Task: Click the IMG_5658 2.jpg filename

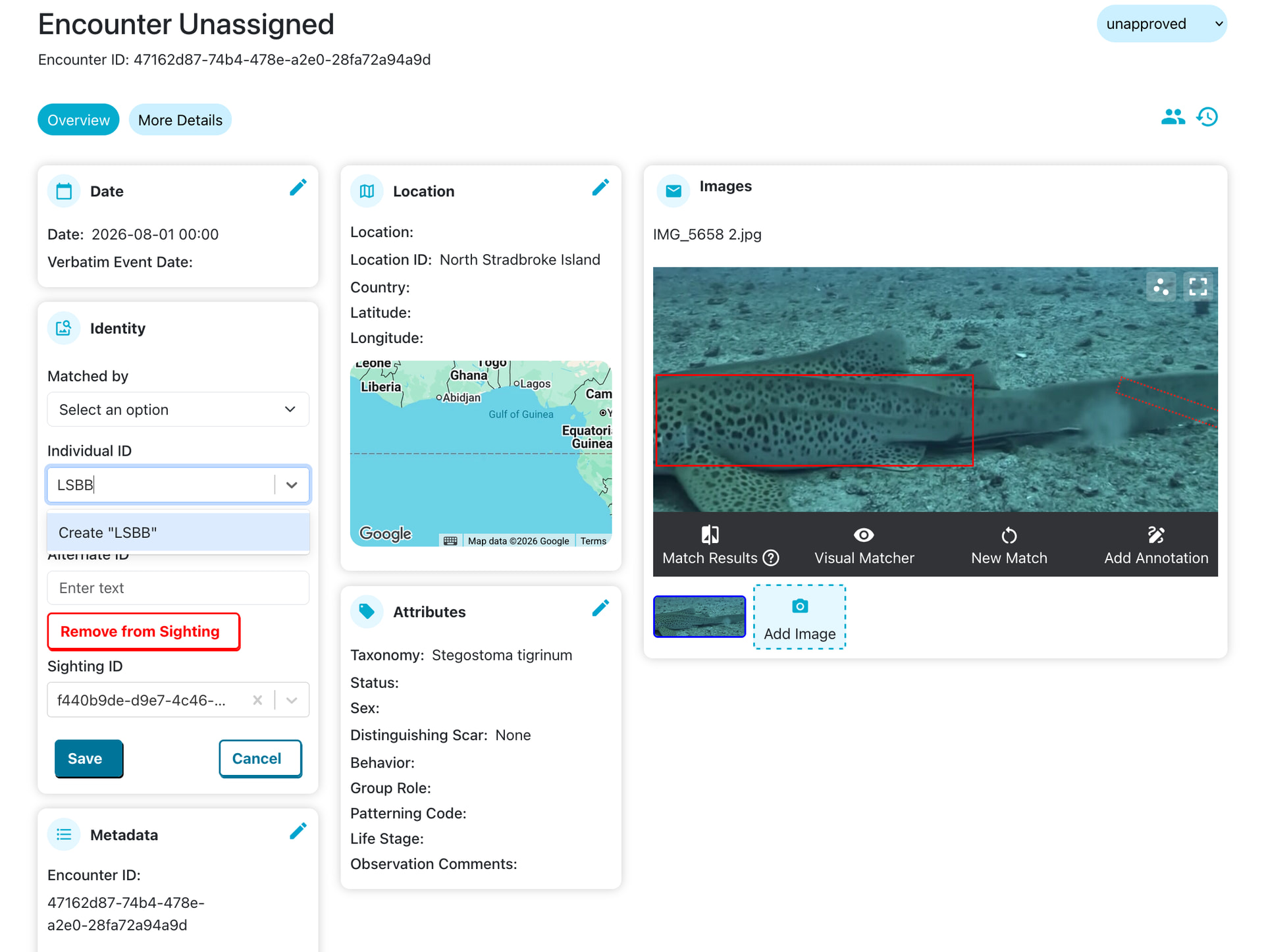Action: click(707, 234)
